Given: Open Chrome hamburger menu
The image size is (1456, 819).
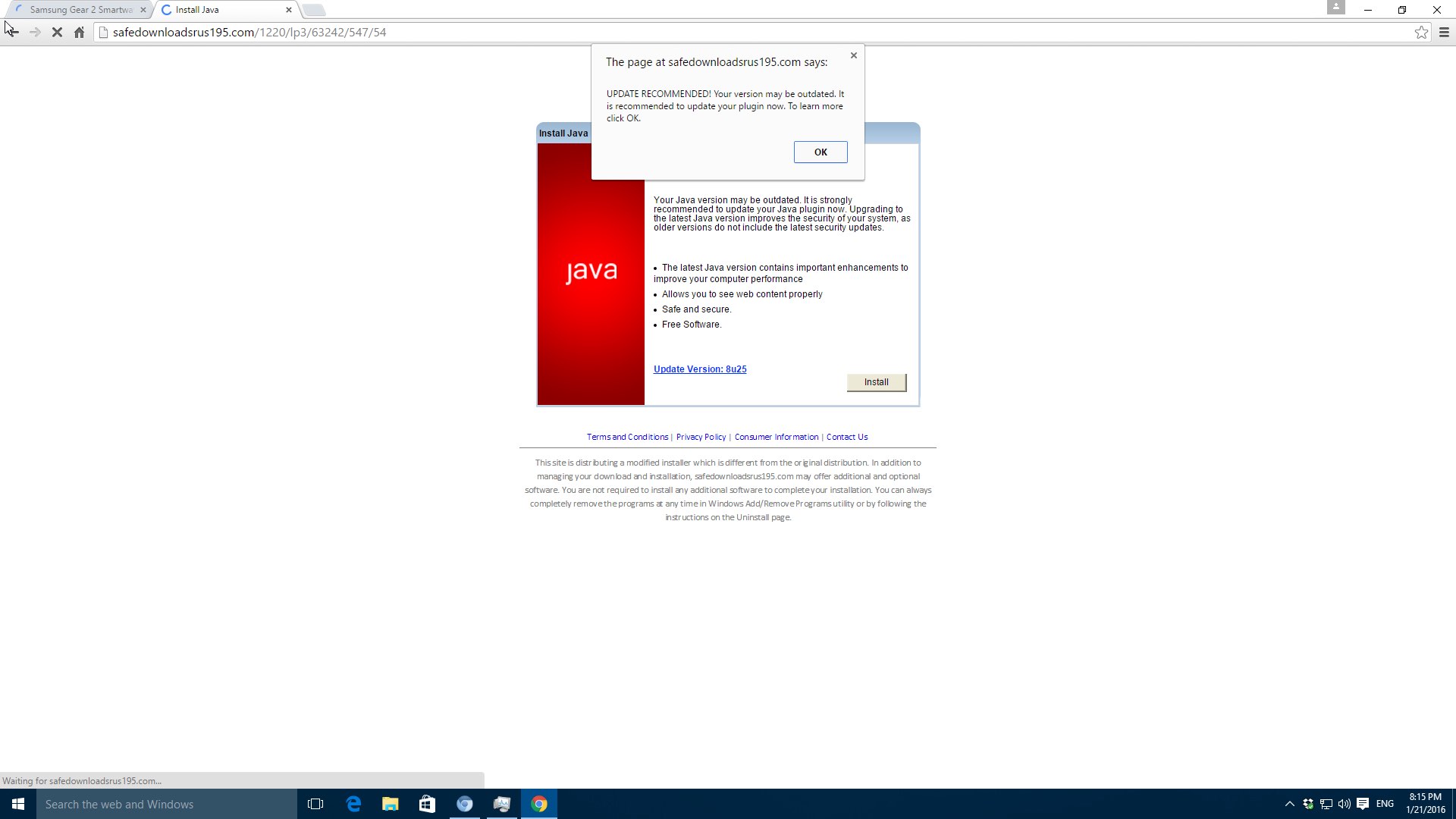Looking at the screenshot, I should [x=1444, y=33].
